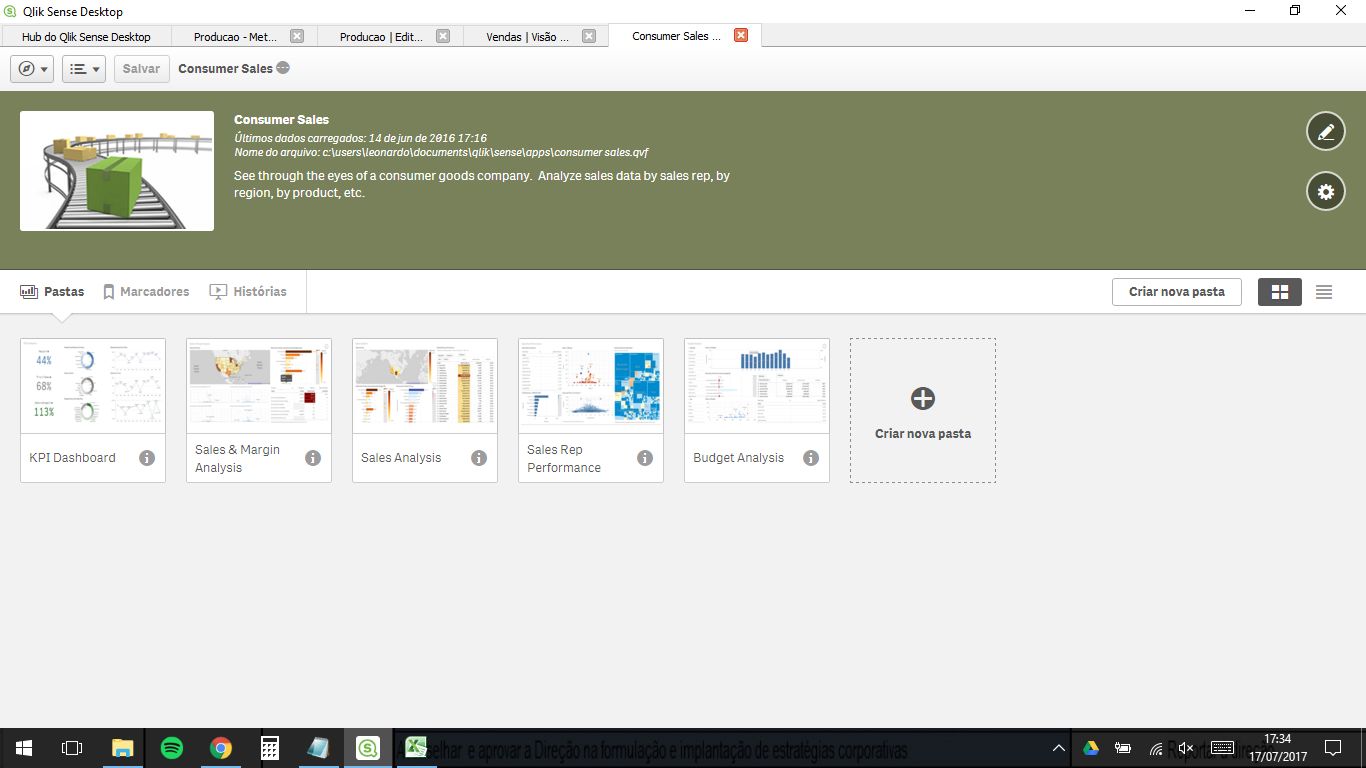Switch to the Histórias tab
Viewport: 1366px width, 768px height.
248,292
